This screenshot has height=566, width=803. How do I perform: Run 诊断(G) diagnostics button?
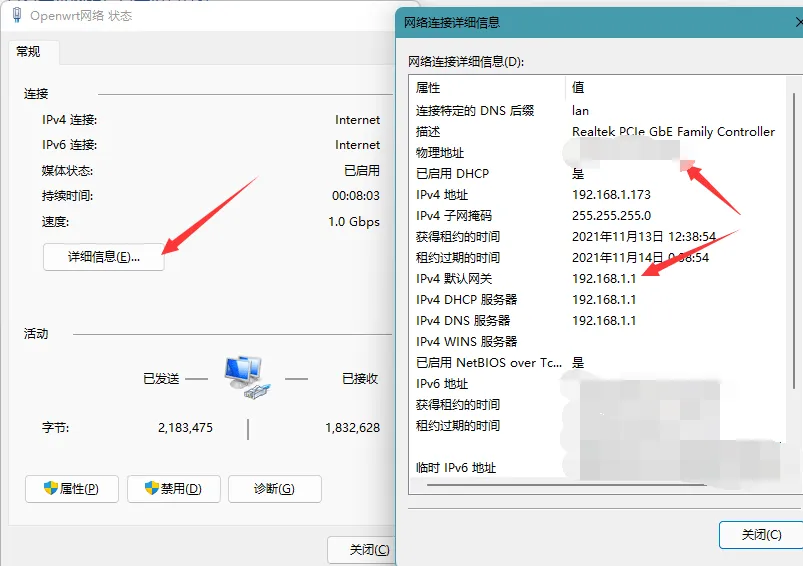tap(274, 489)
